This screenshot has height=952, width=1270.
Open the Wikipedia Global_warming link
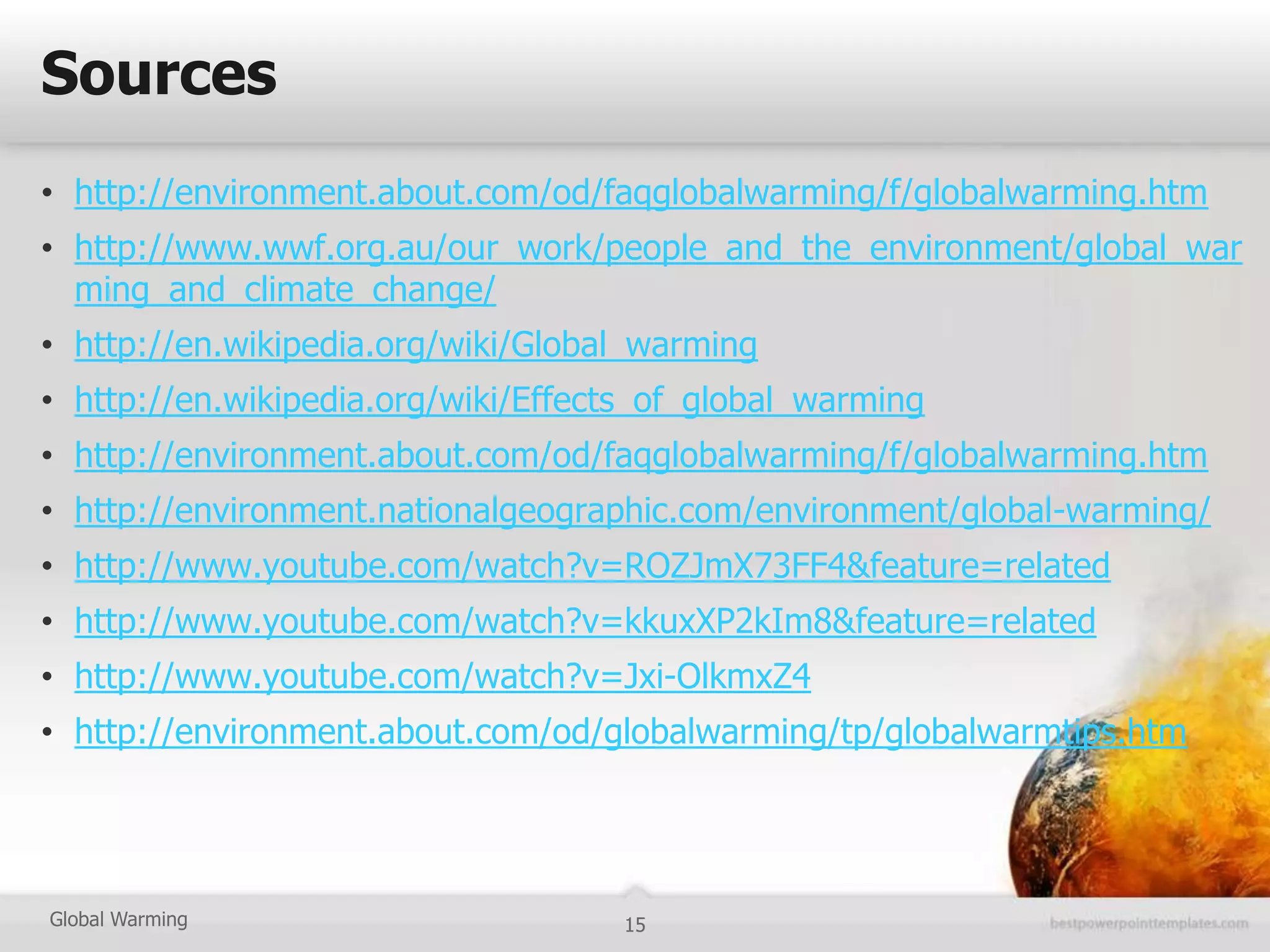(415, 345)
